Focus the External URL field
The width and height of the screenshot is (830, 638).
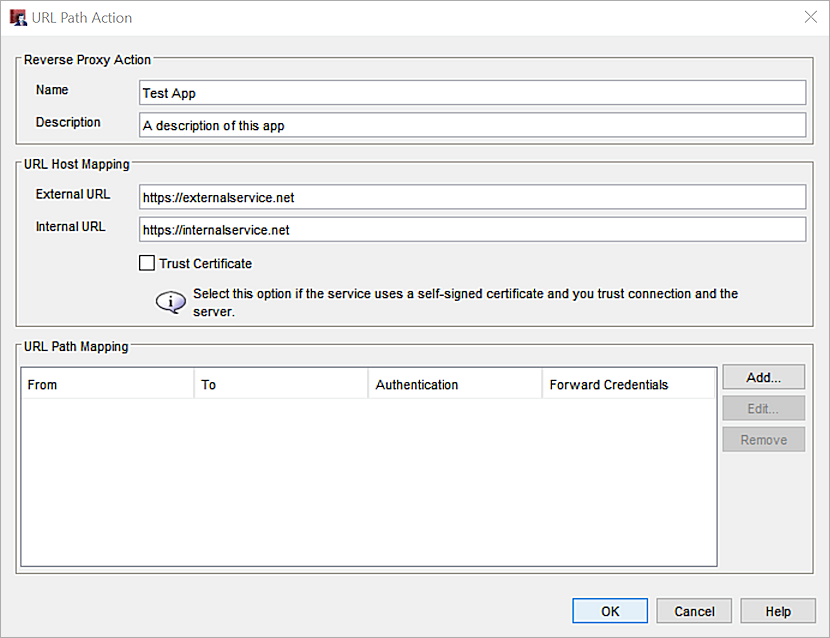[x=472, y=197]
